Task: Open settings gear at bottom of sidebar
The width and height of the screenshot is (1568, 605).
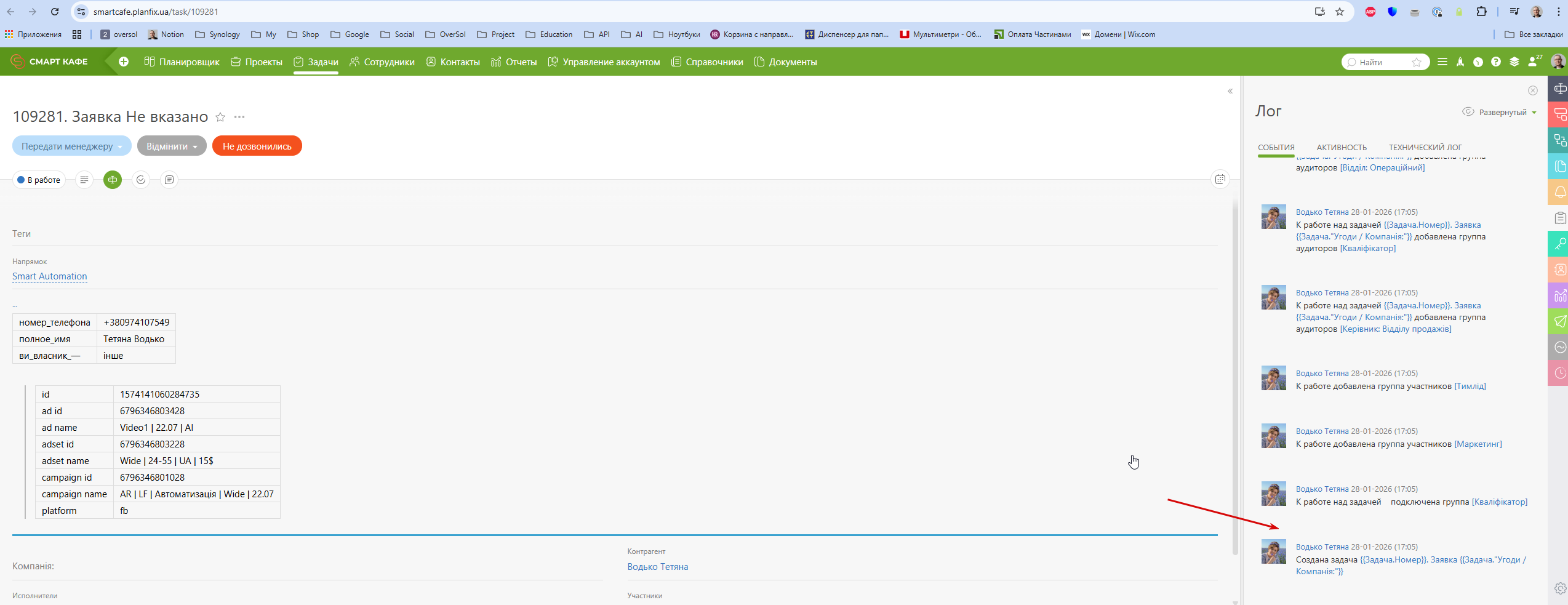Action: (1560, 589)
